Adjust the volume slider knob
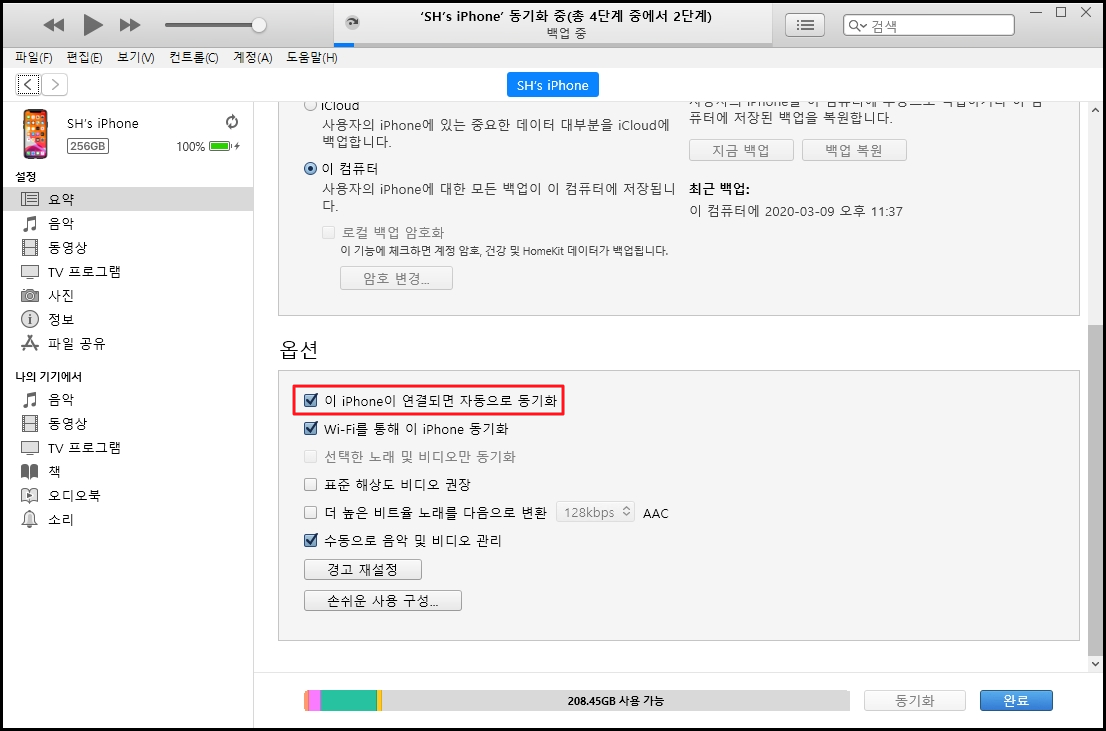This screenshot has width=1106, height=731. pyautogui.click(x=259, y=25)
